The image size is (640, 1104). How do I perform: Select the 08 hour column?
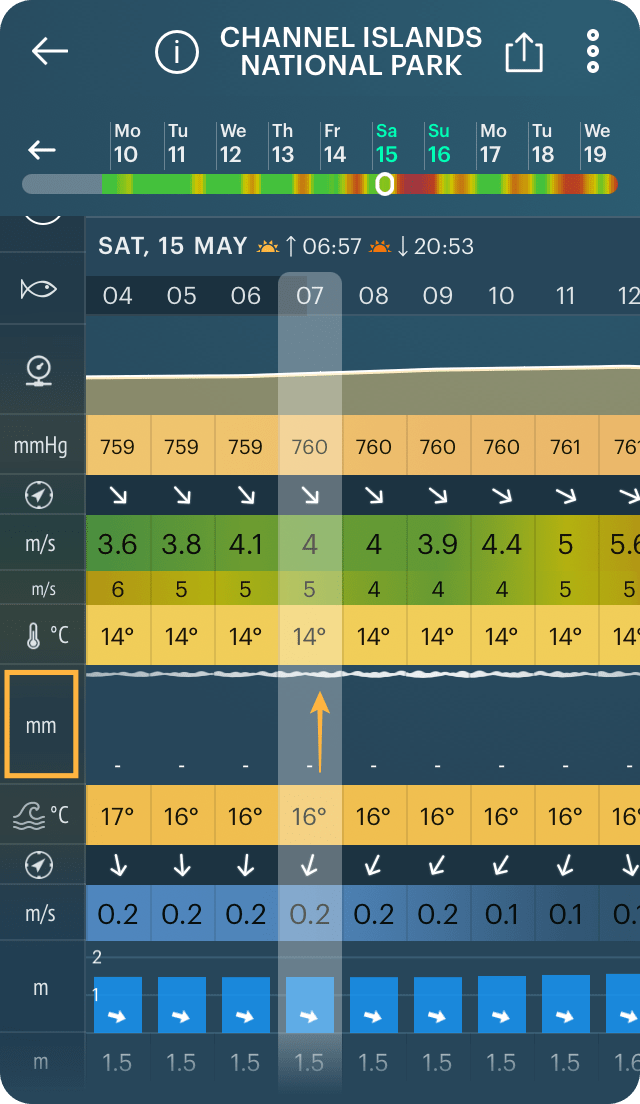click(x=373, y=295)
